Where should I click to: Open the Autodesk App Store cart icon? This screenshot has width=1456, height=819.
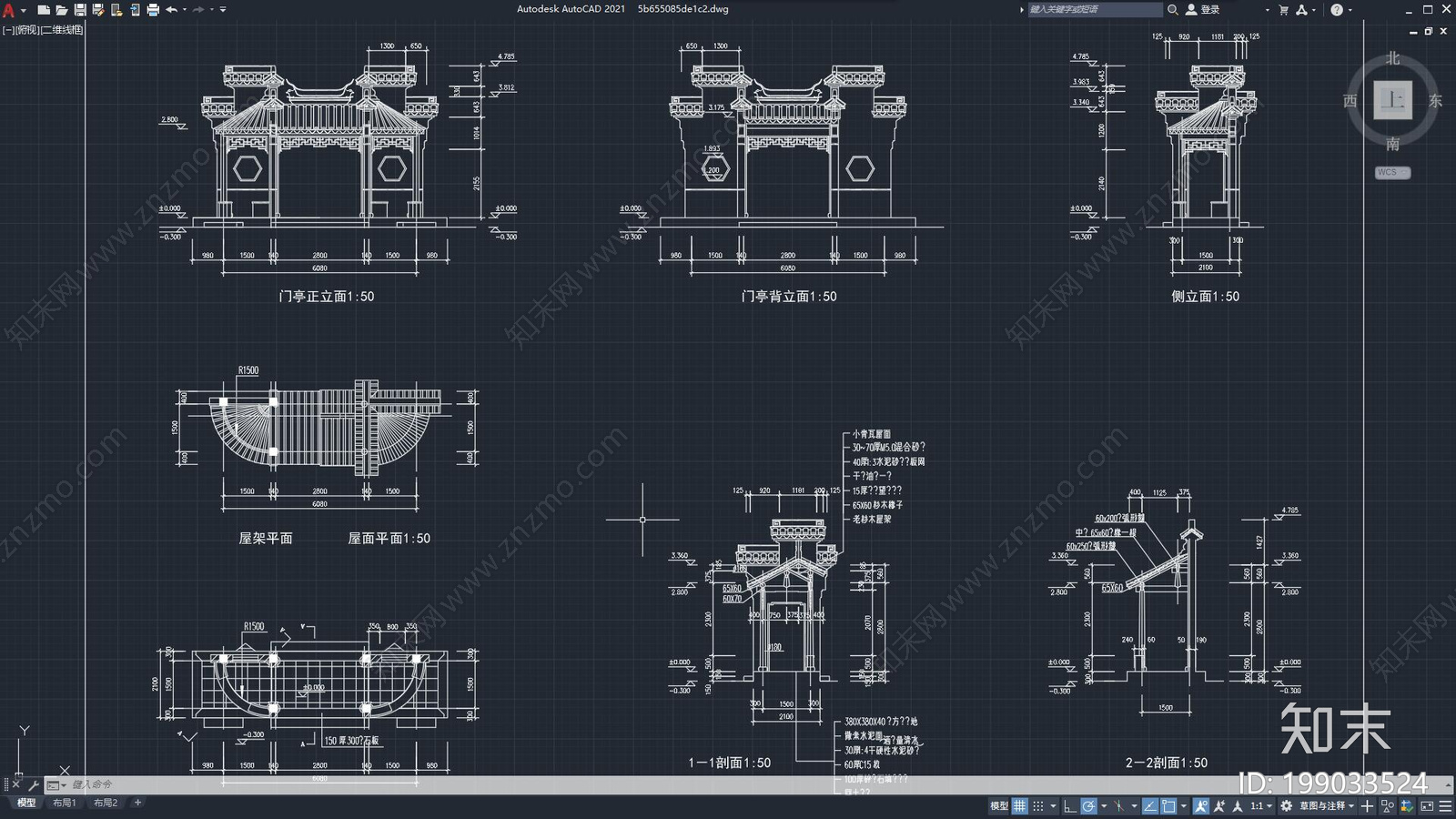1283,10
